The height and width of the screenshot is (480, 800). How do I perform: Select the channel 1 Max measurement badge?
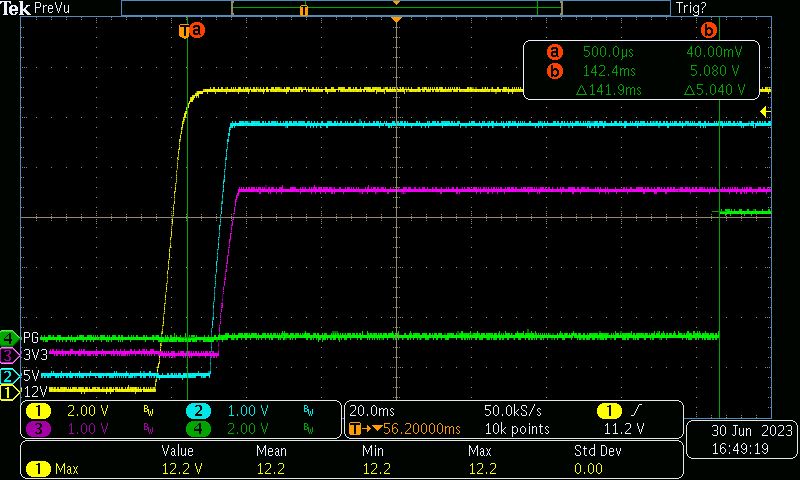tap(53, 468)
